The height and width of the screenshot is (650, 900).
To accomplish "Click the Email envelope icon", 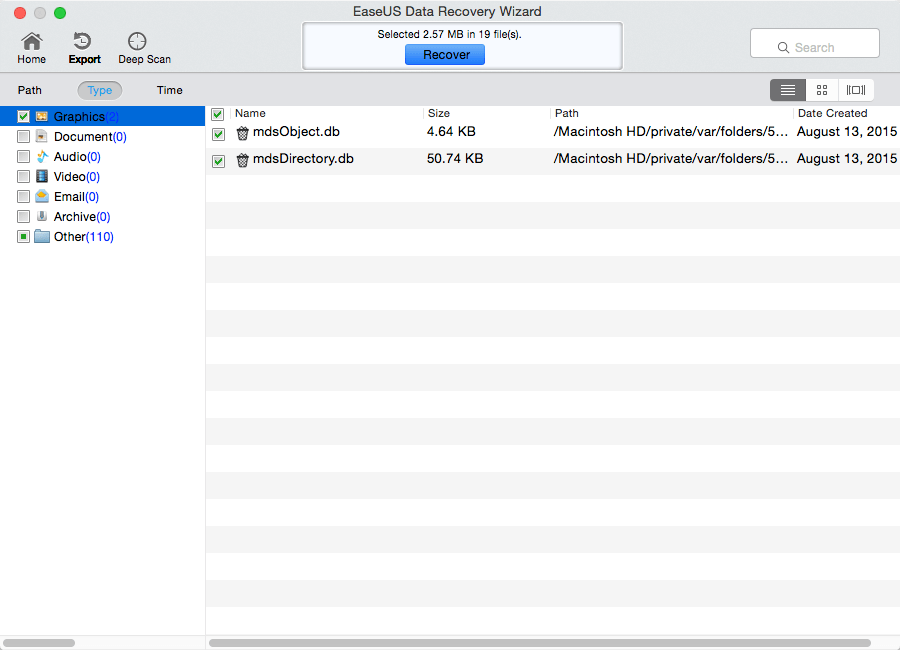I will pos(42,196).
